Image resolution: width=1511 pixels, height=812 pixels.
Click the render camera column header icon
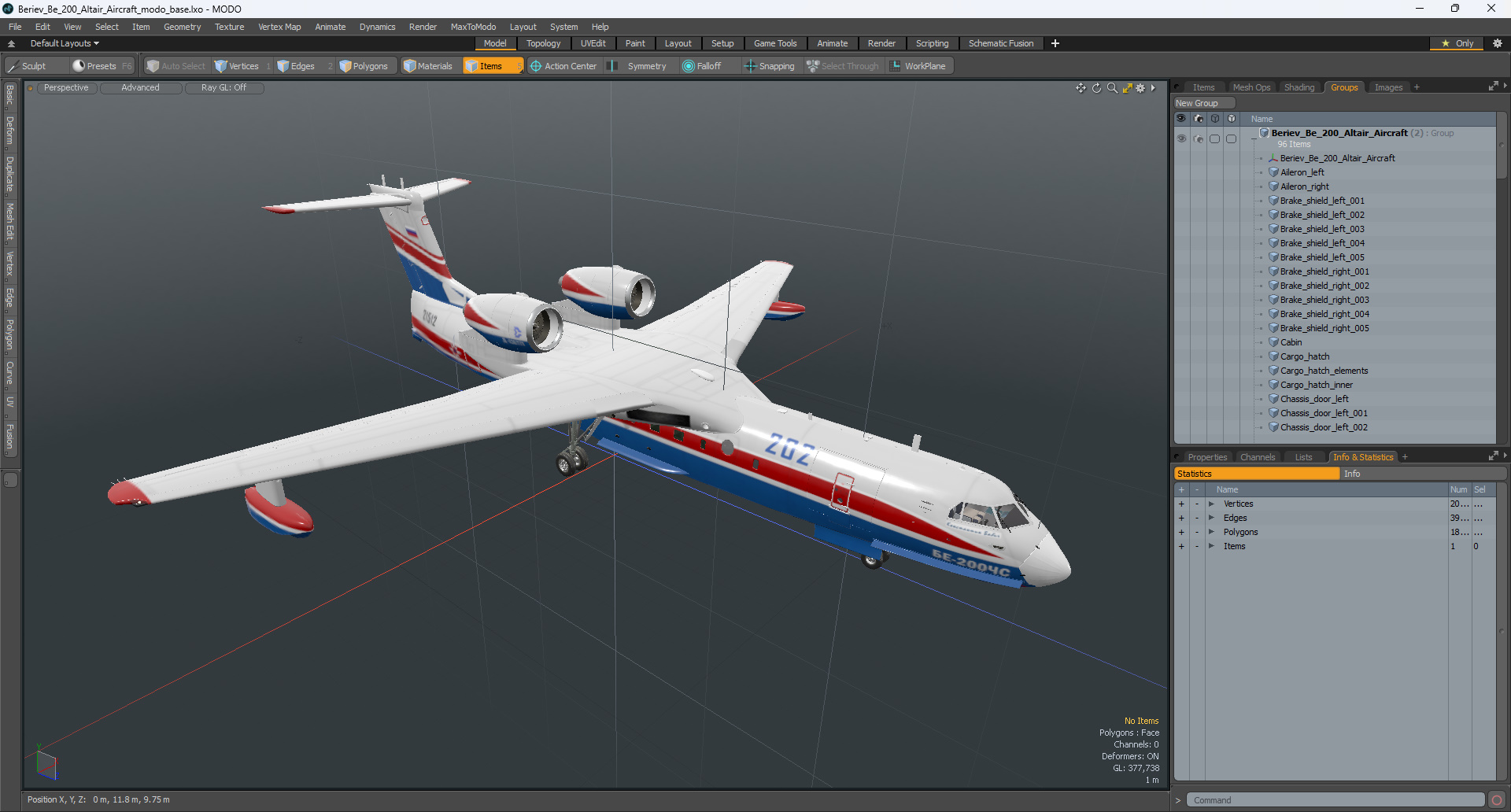pos(1199,119)
